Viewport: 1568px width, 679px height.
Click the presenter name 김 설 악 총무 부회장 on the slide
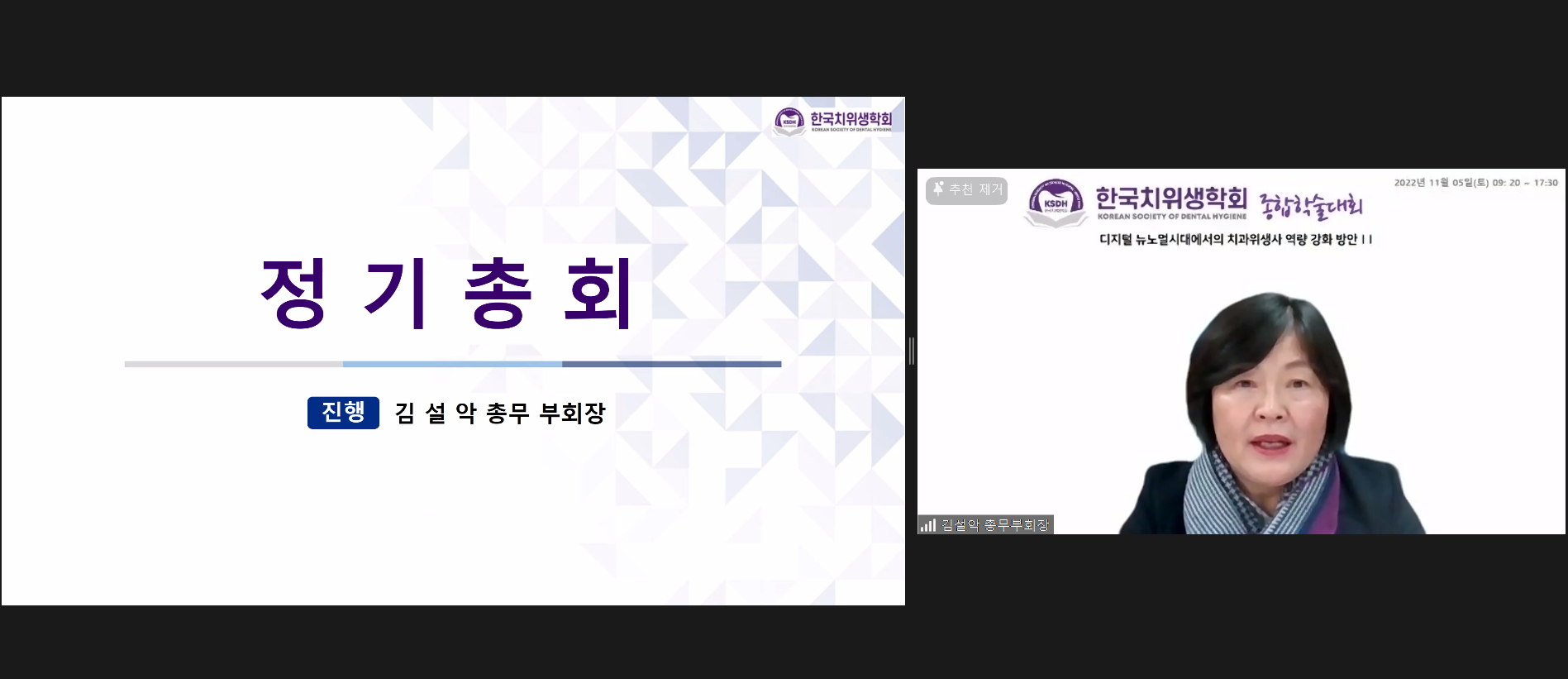[x=500, y=413]
